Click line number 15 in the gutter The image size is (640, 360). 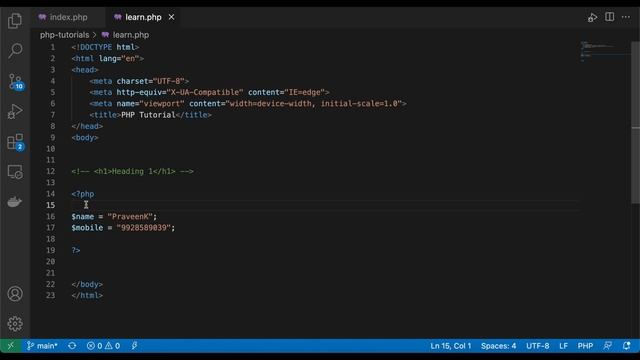50,205
